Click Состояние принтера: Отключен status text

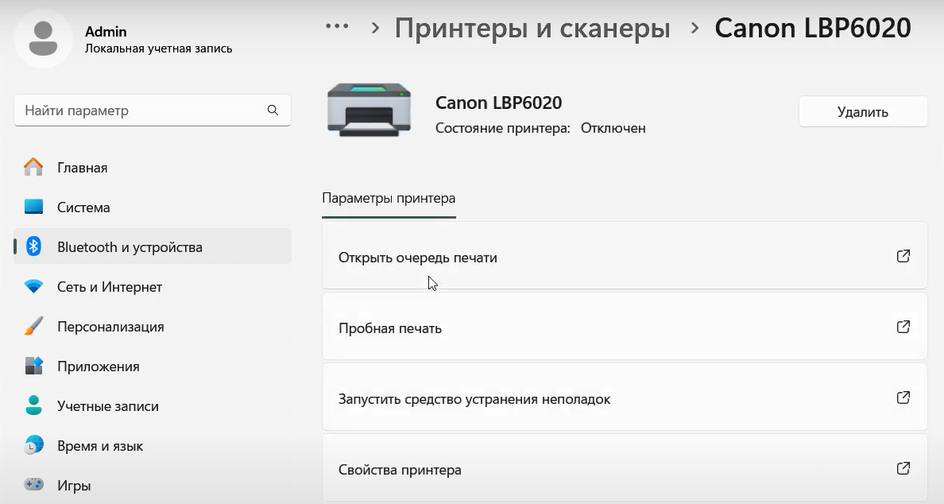[x=541, y=128]
